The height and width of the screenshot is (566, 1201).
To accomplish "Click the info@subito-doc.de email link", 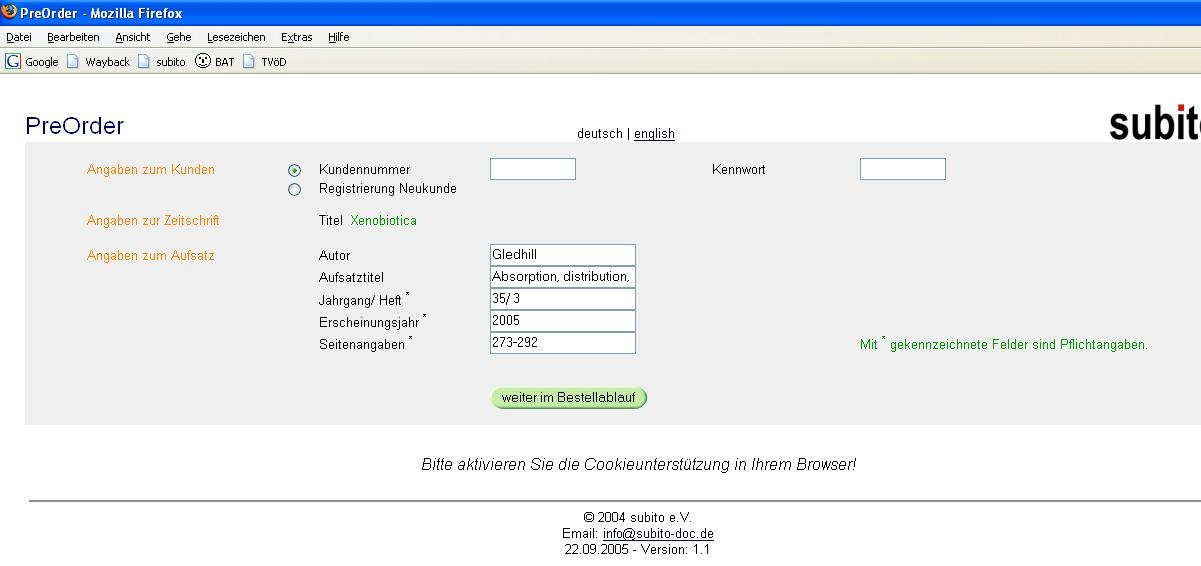I will pyautogui.click(x=658, y=534).
